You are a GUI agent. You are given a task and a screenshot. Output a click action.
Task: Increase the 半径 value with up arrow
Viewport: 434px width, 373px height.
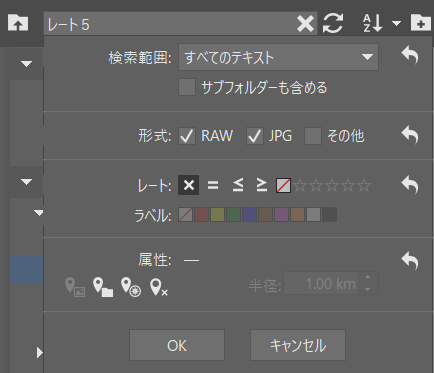(x=368, y=277)
